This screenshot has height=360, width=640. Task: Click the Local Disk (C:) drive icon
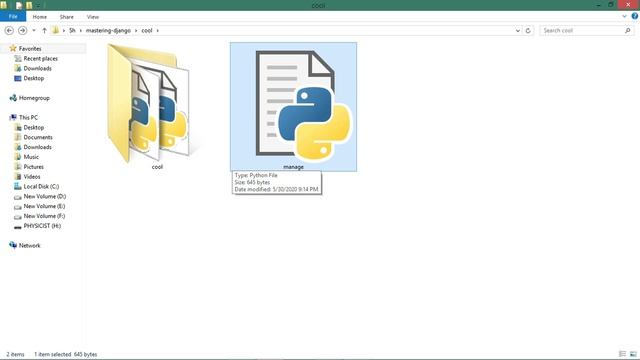(x=18, y=186)
